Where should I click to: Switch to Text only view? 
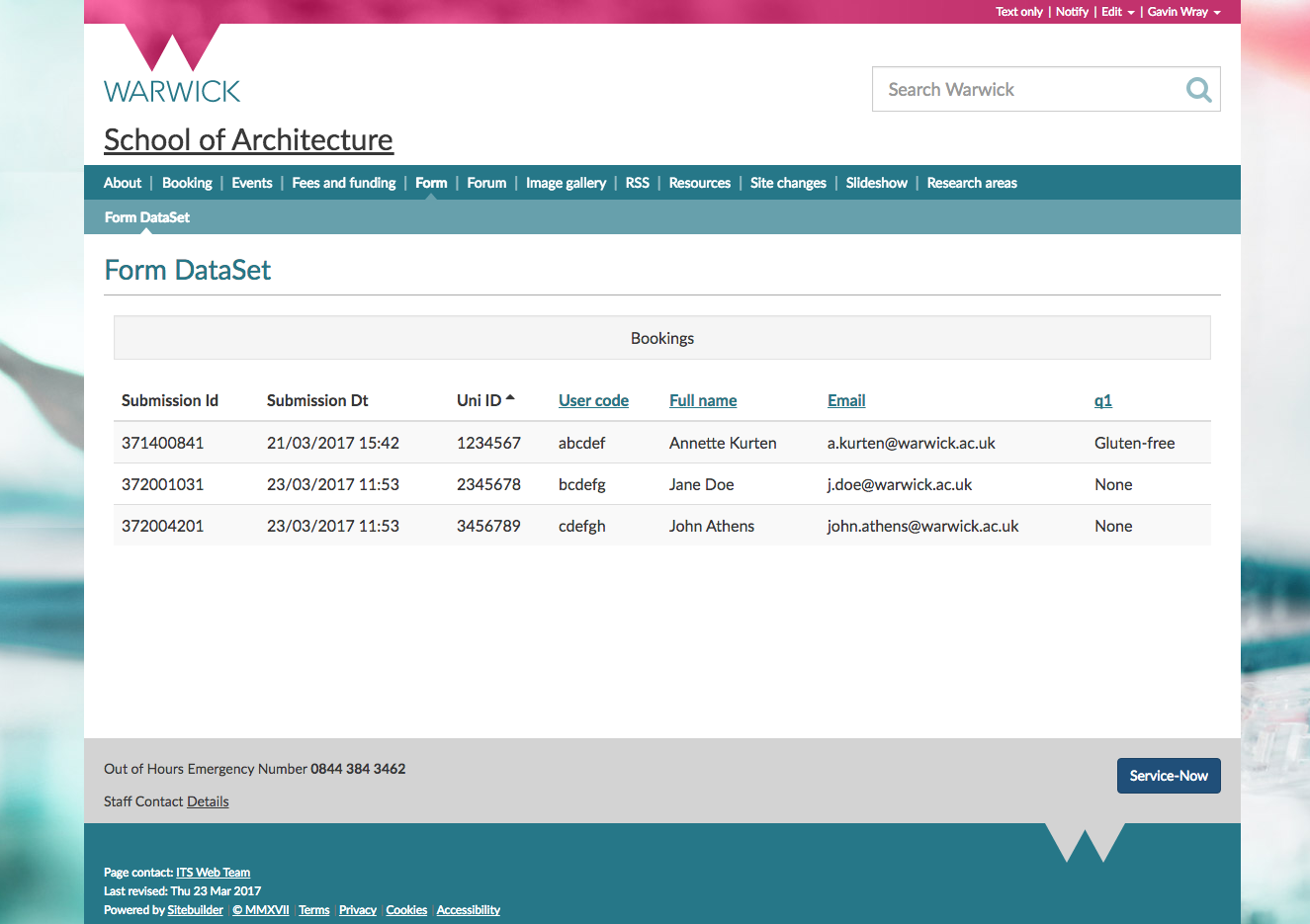pyautogui.click(x=1018, y=12)
